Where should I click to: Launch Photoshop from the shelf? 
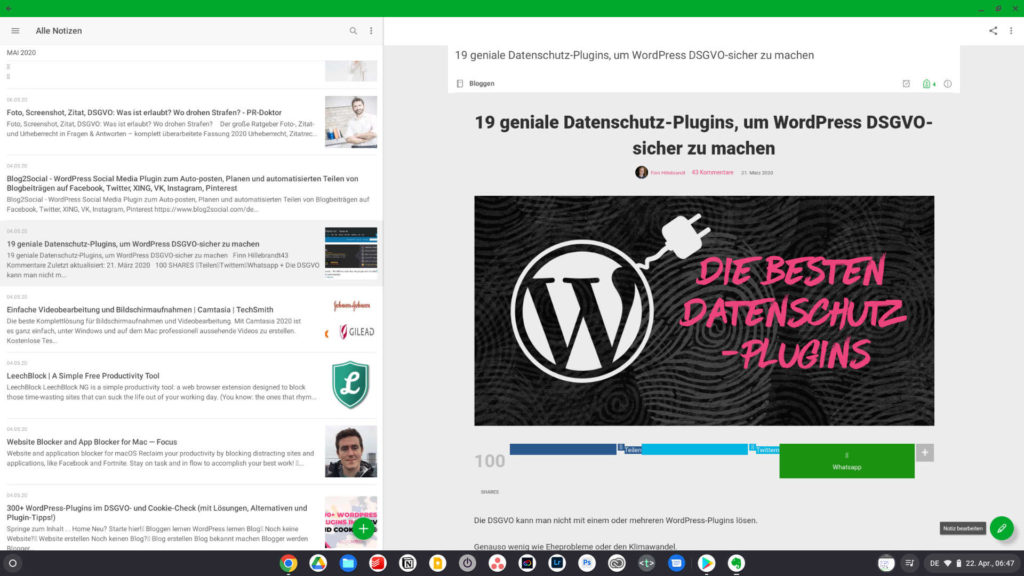coord(586,563)
